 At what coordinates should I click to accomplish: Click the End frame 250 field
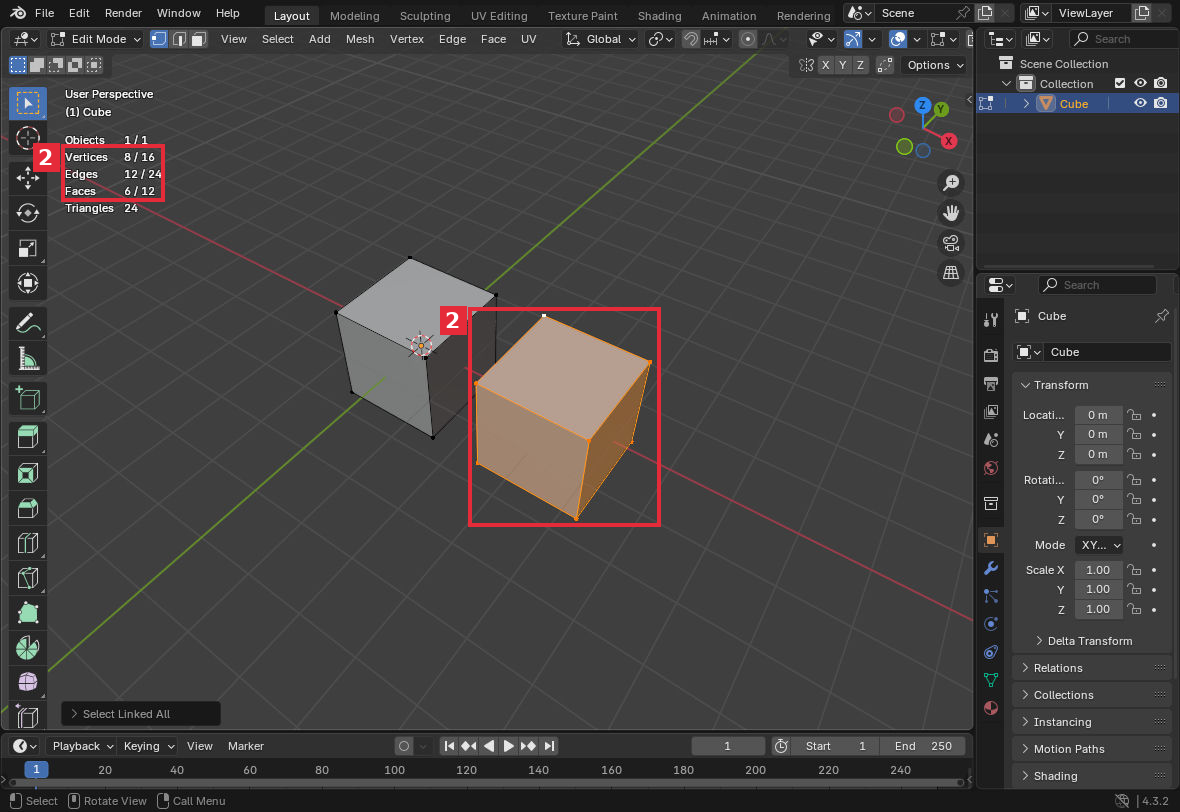923,746
